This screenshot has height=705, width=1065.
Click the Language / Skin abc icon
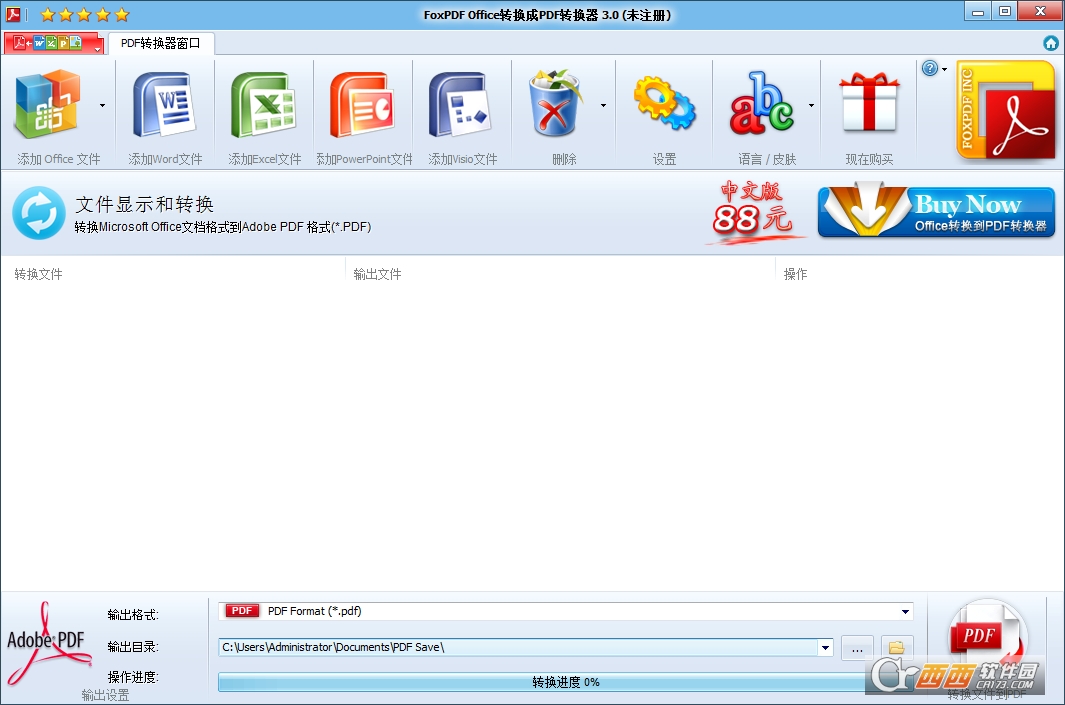[761, 105]
